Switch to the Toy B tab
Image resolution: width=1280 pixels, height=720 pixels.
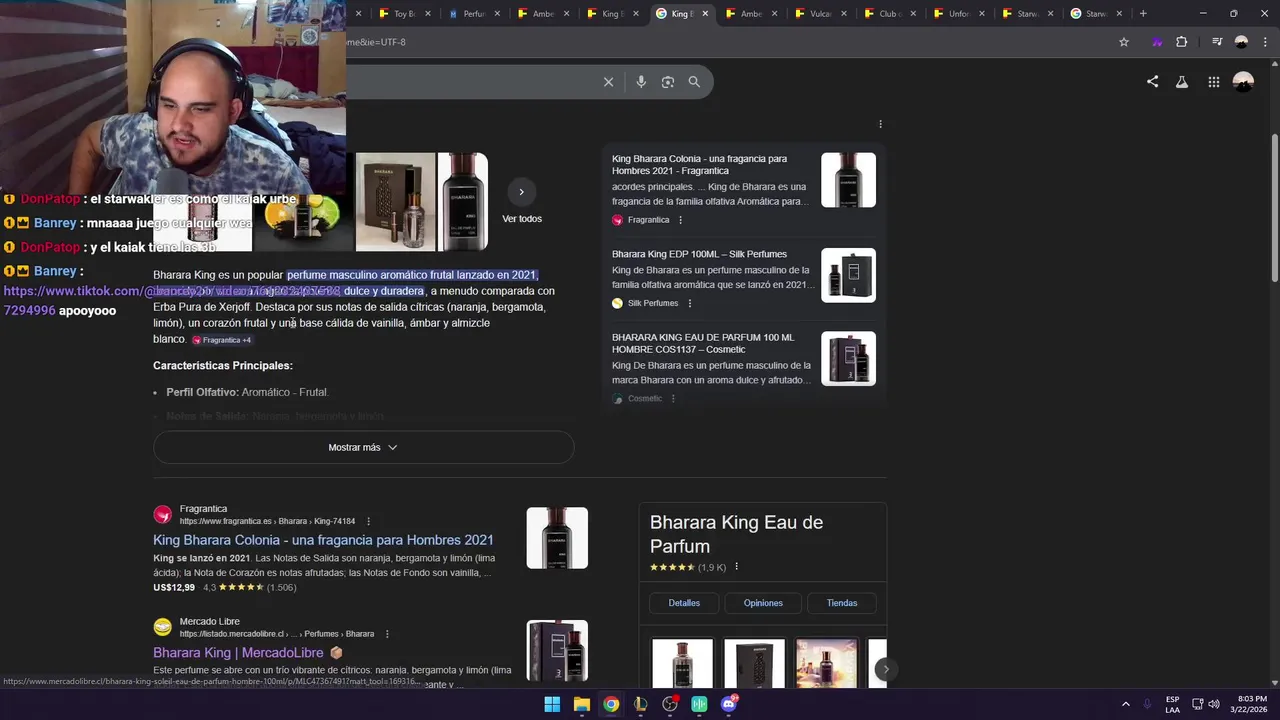click(404, 14)
